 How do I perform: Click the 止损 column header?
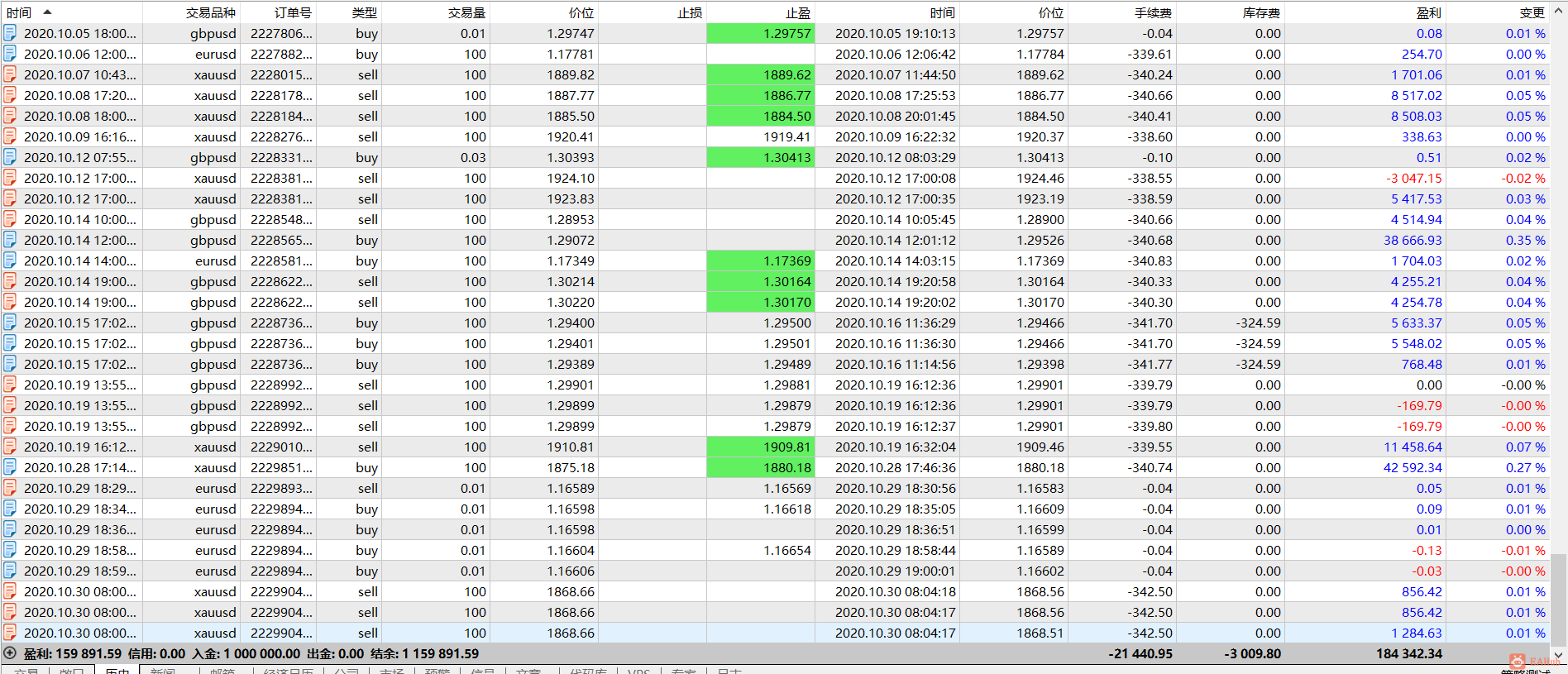(x=690, y=12)
